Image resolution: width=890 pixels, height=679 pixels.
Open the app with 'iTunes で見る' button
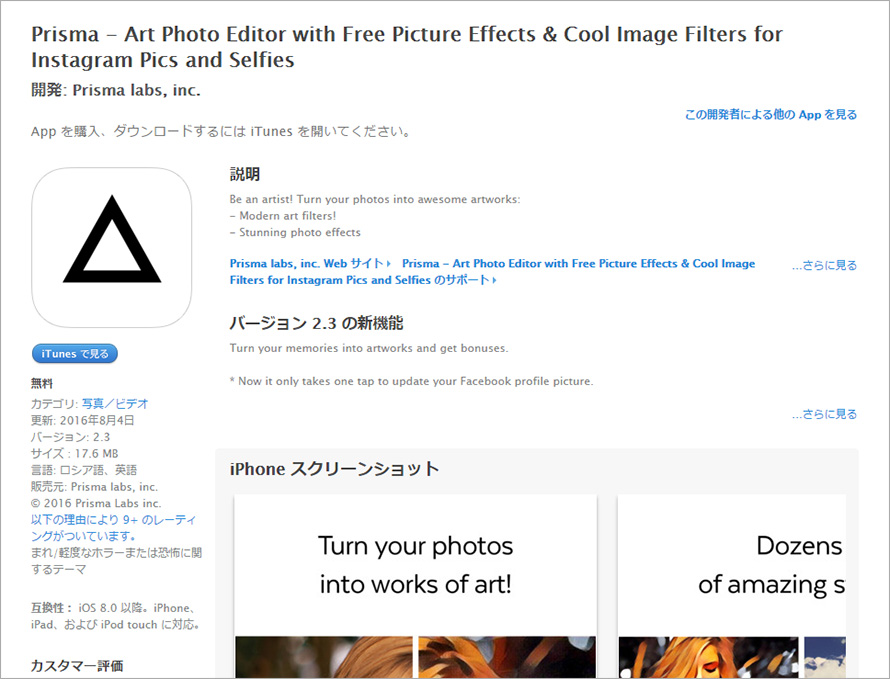coord(75,354)
